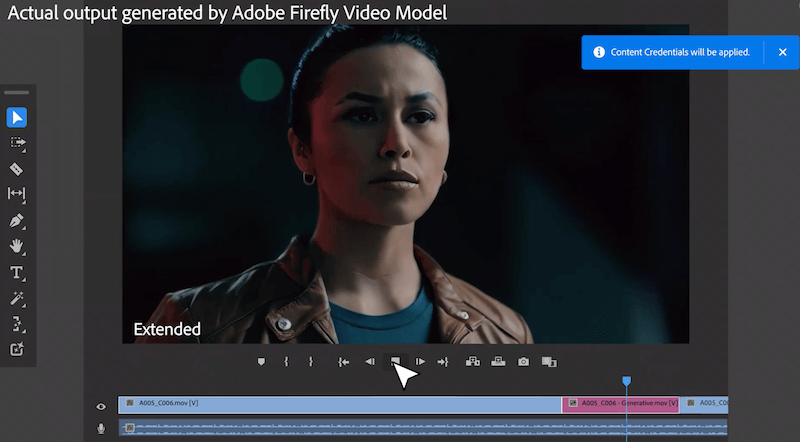
Task: Click the Mark In bracket button
Action: point(286,362)
